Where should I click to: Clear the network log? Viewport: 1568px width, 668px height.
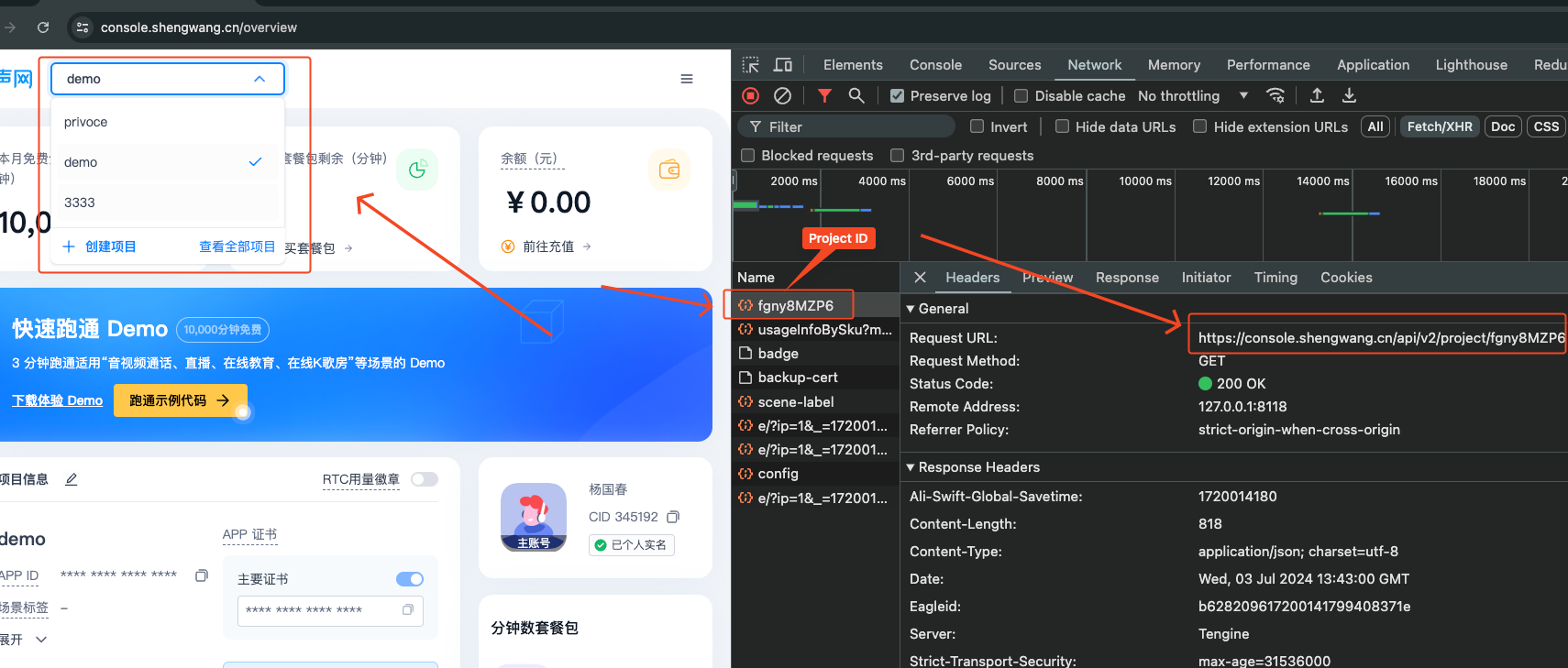[x=782, y=95]
